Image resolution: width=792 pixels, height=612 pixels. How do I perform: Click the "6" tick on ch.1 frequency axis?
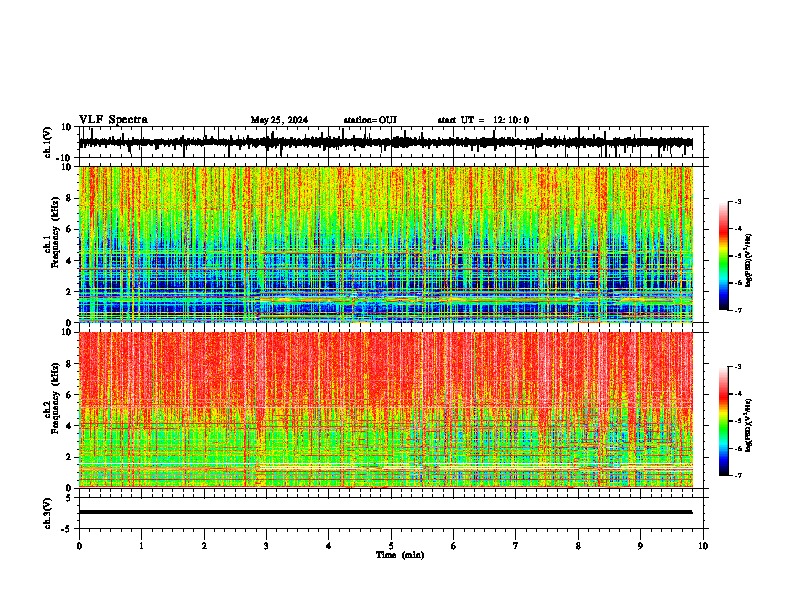pyautogui.click(x=70, y=229)
